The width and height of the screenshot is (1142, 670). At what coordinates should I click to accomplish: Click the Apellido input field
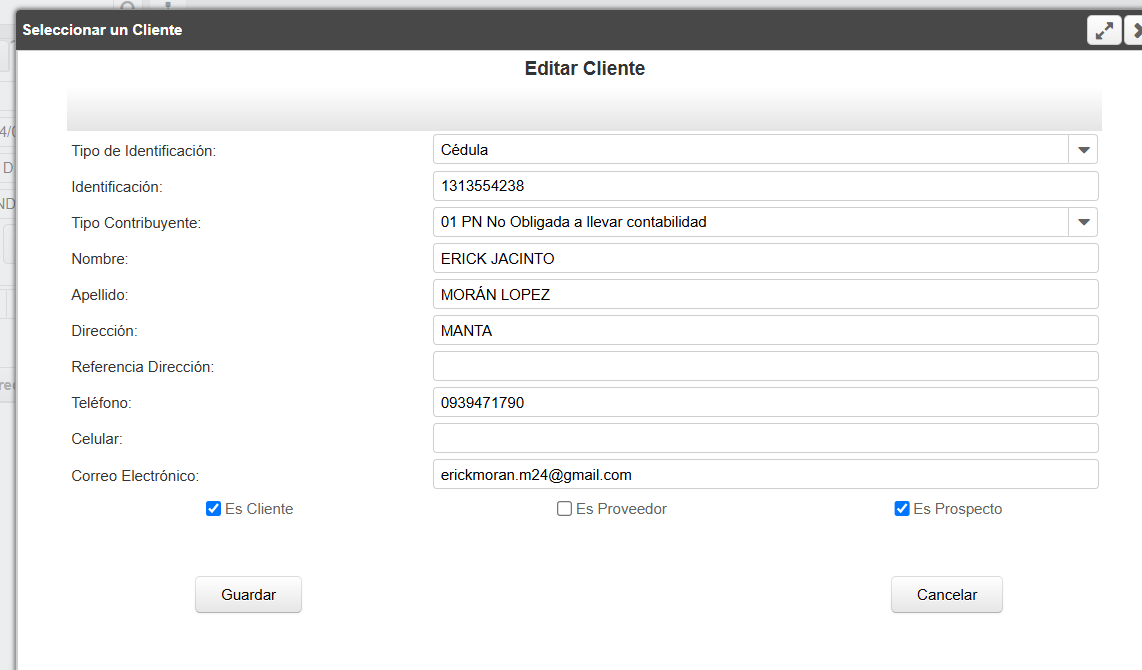765,294
